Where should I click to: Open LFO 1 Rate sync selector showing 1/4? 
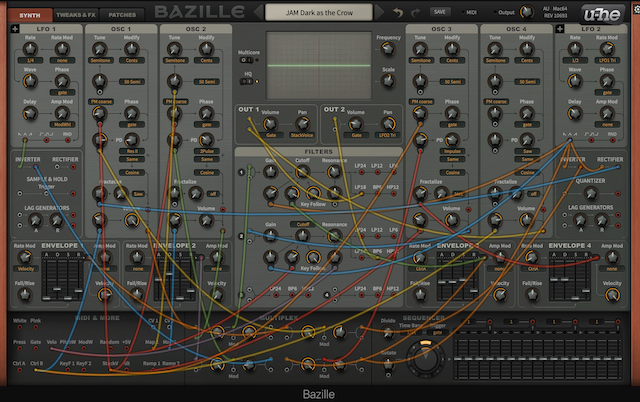[x=30, y=60]
